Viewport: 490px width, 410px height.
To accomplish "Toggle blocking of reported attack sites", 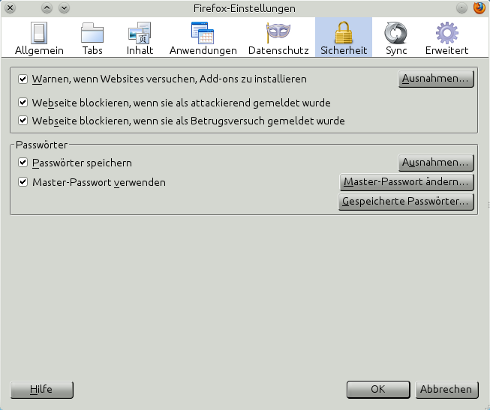I will pyautogui.click(x=23, y=102).
